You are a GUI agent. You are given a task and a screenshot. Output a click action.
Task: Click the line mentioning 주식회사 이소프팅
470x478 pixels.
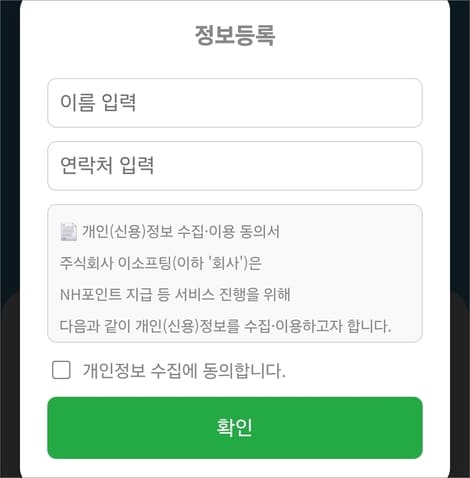pos(160,263)
